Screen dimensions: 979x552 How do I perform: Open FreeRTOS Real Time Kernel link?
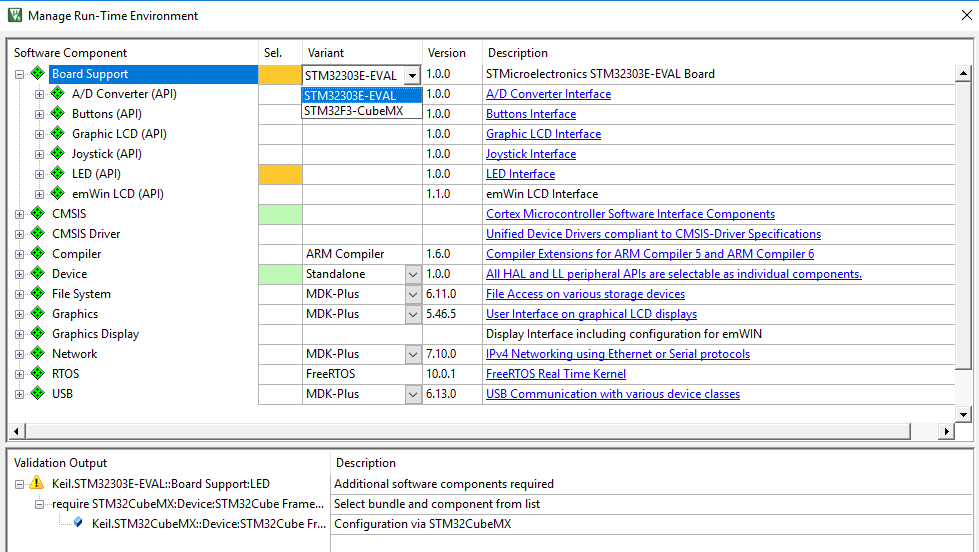pos(556,373)
